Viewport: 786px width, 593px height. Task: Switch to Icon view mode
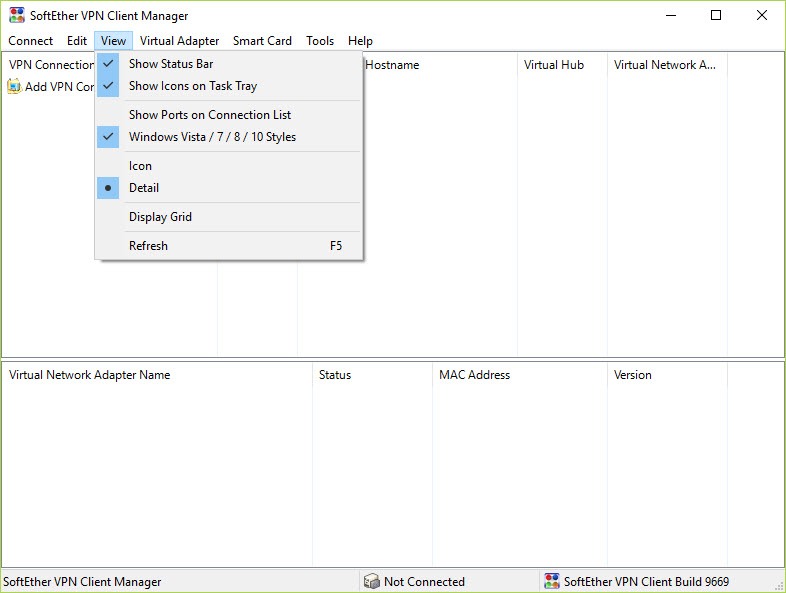coord(141,166)
